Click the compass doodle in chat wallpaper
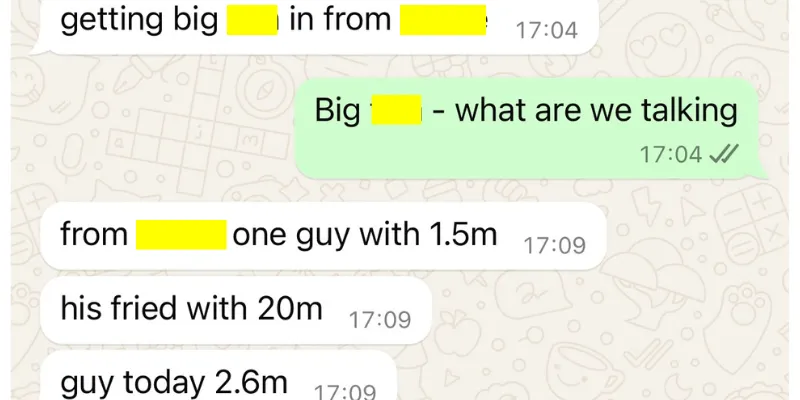 tap(265, 91)
